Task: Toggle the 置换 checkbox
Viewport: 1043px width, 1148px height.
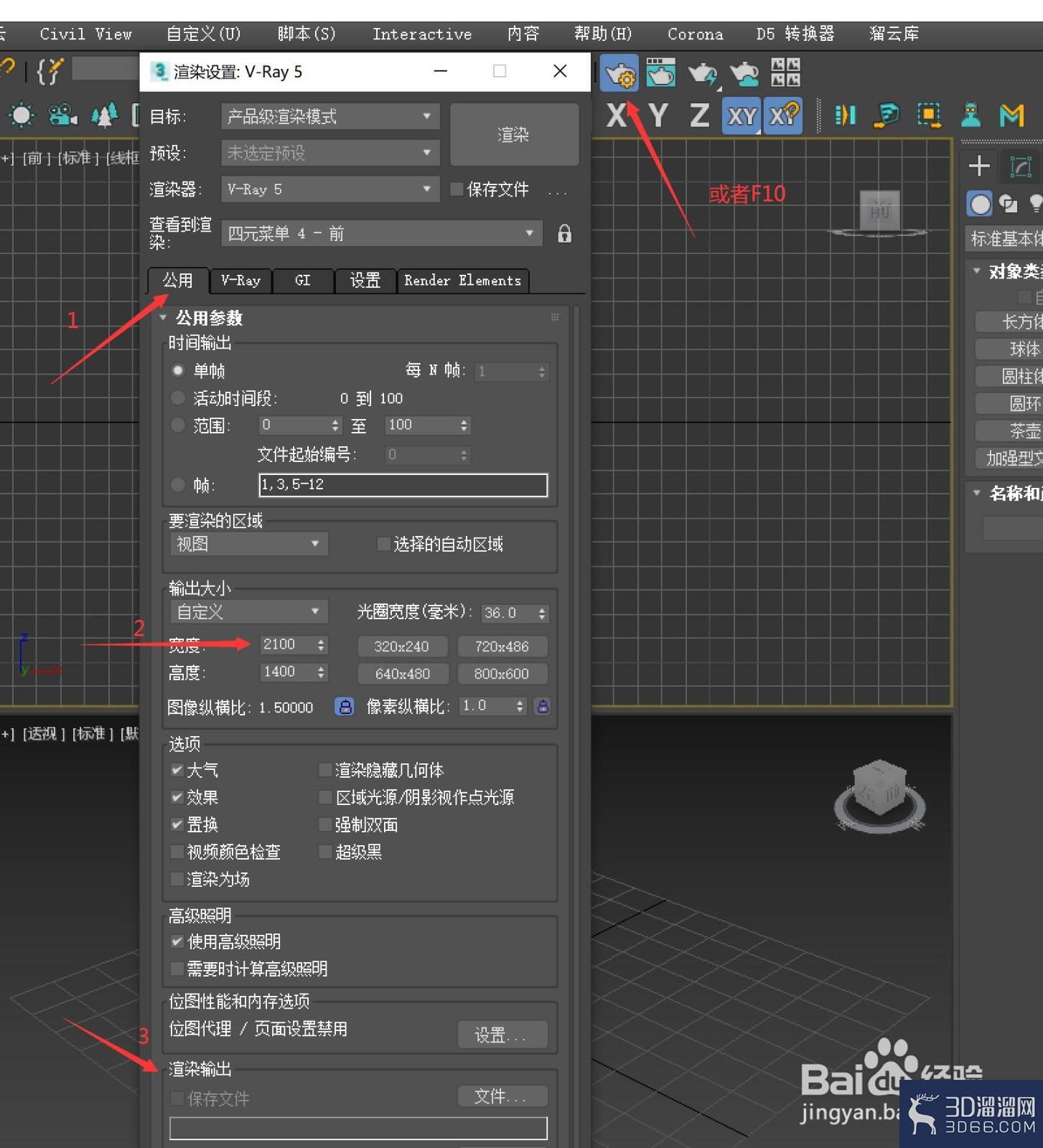Action: coord(177,824)
